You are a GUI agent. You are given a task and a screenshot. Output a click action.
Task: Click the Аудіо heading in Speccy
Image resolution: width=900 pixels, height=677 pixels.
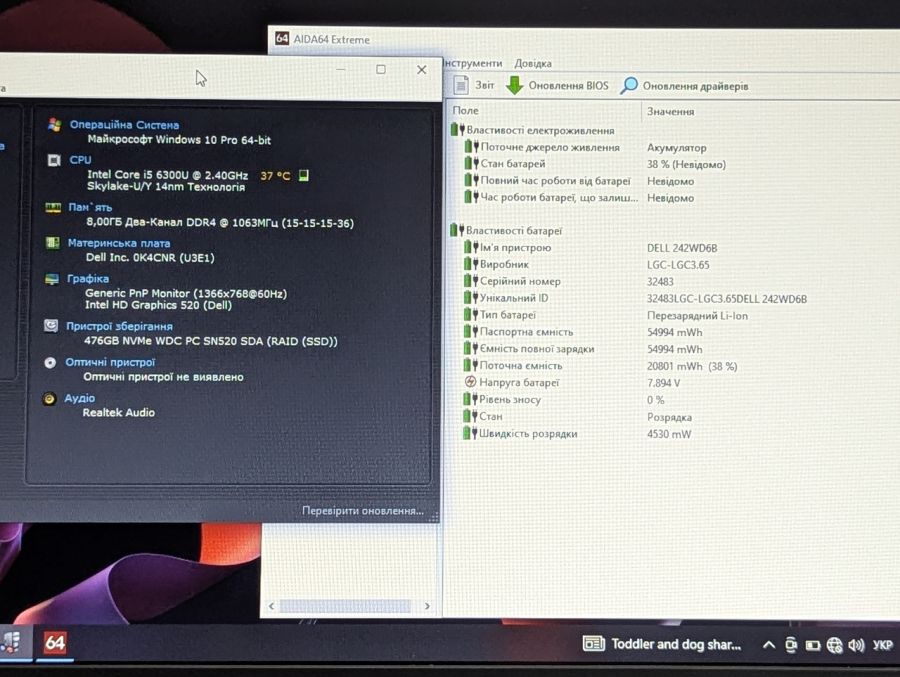[x=80, y=398]
